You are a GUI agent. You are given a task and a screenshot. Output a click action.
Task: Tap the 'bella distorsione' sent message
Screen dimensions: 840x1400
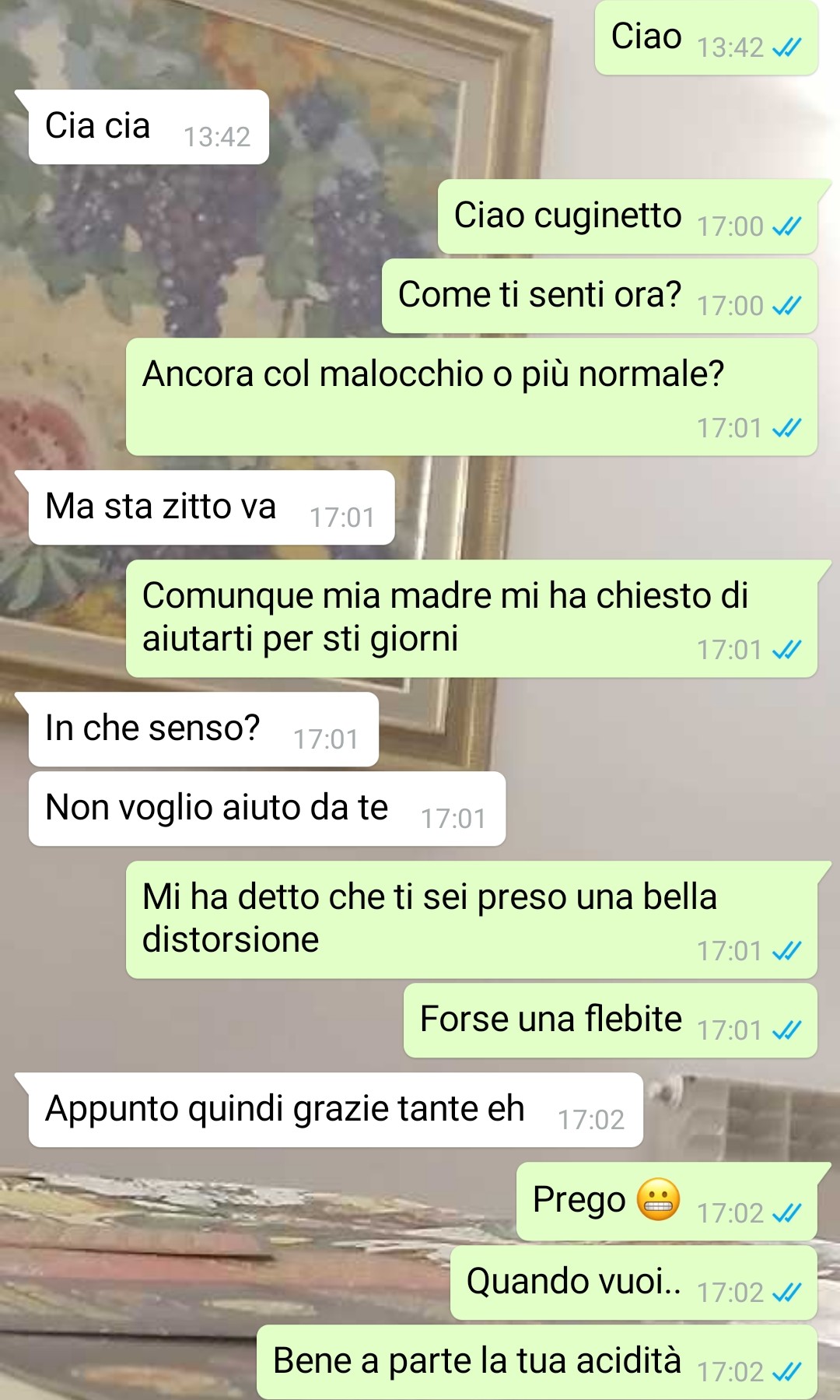[471, 920]
